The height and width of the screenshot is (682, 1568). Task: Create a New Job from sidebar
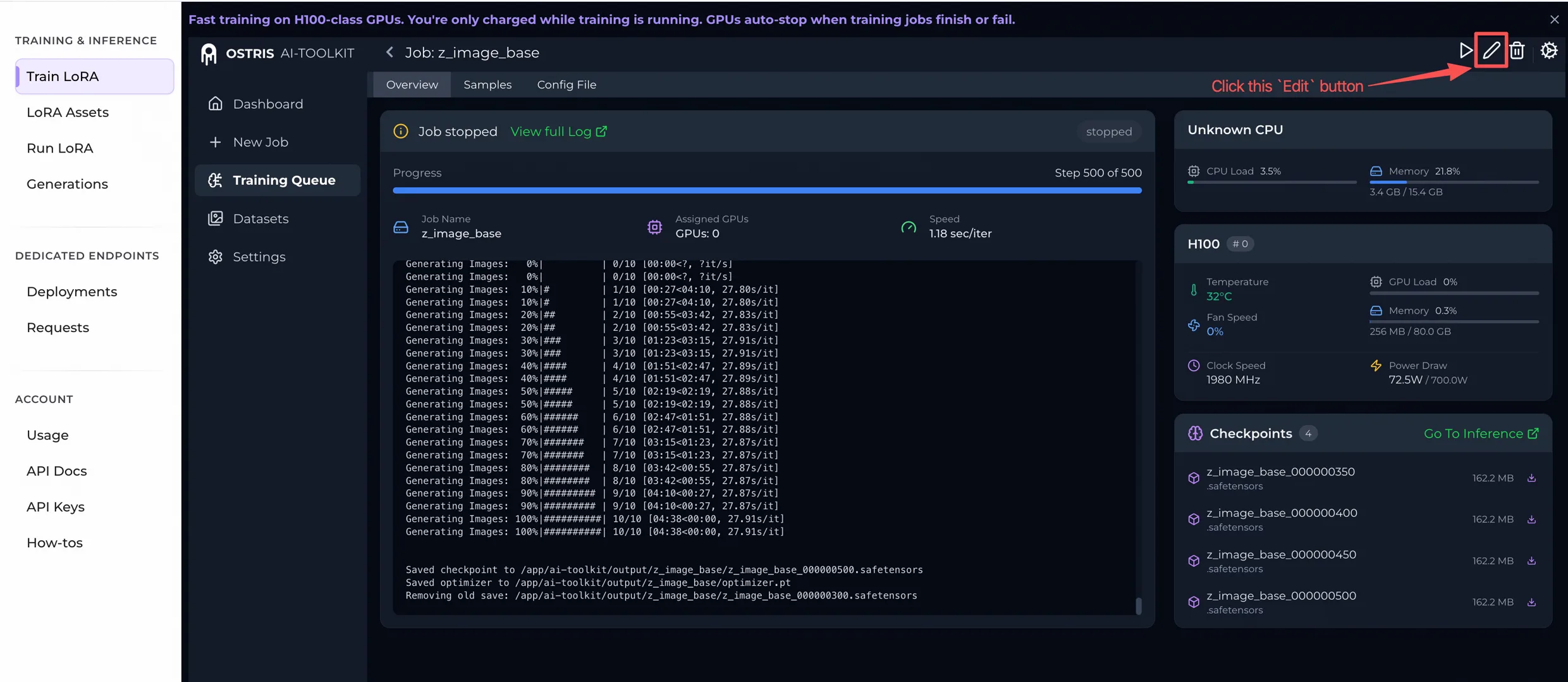pos(260,142)
